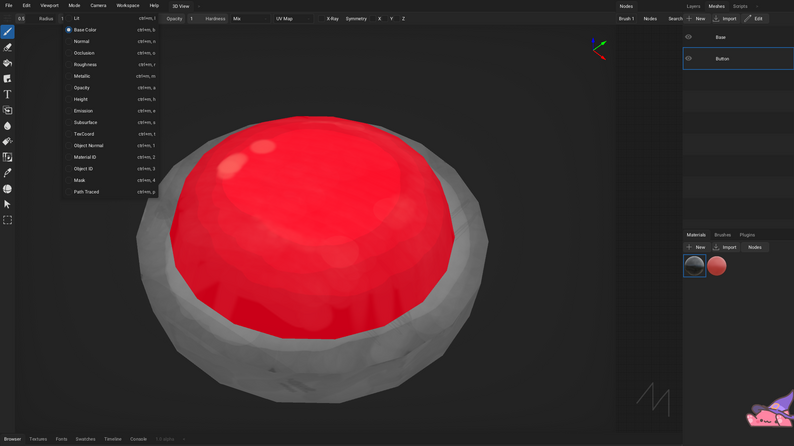Open the Edit menu
The height and width of the screenshot is (446, 794).
click(x=26, y=6)
